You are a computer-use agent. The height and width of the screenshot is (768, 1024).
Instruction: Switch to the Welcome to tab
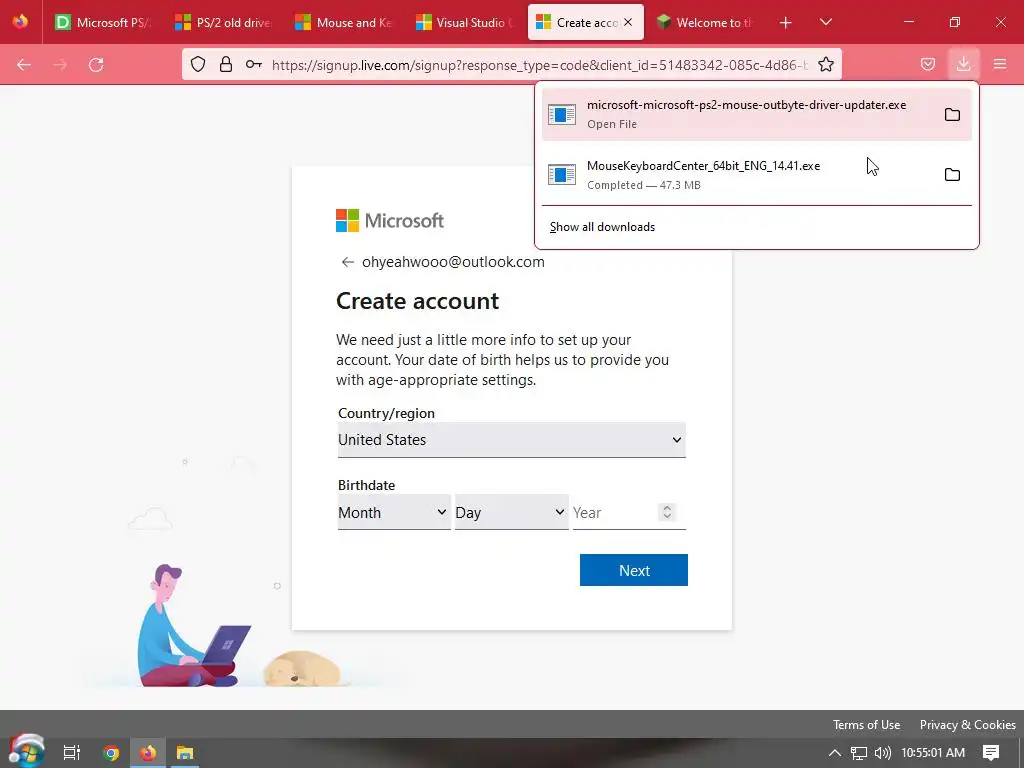click(x=705, y=22)
